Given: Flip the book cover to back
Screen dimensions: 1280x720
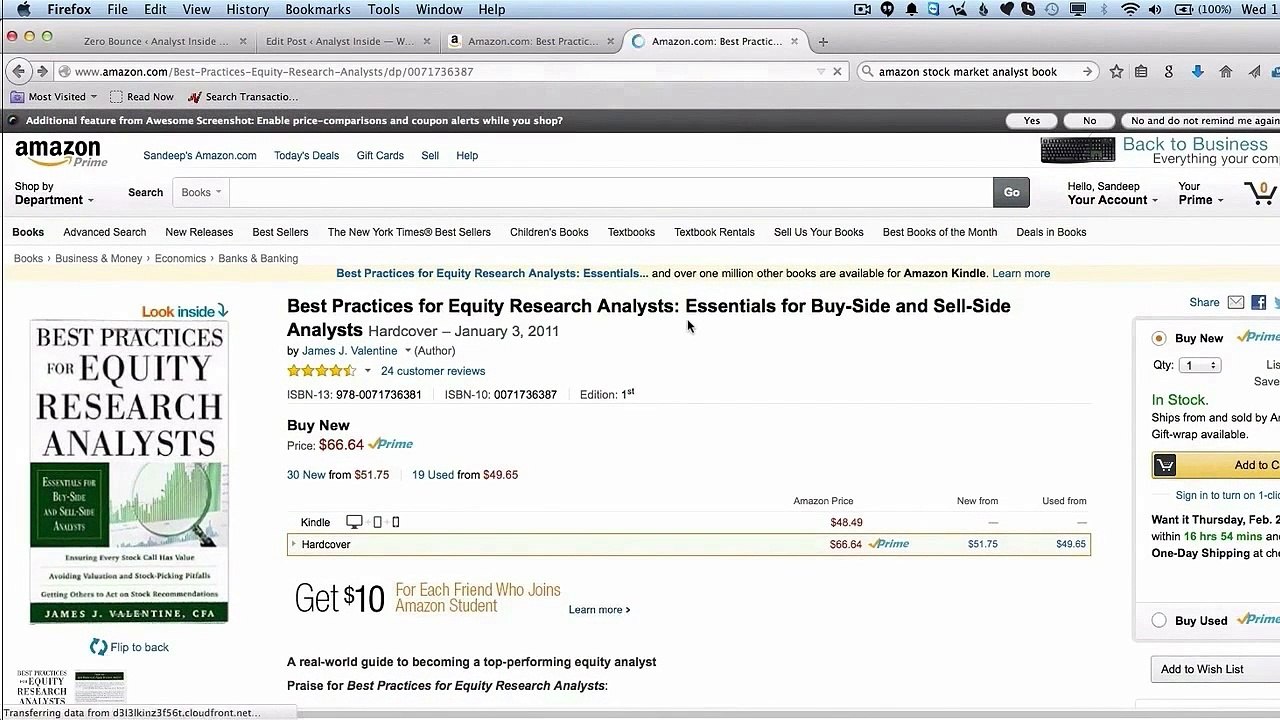Looking at the screenshot, I should pos(129,647).
